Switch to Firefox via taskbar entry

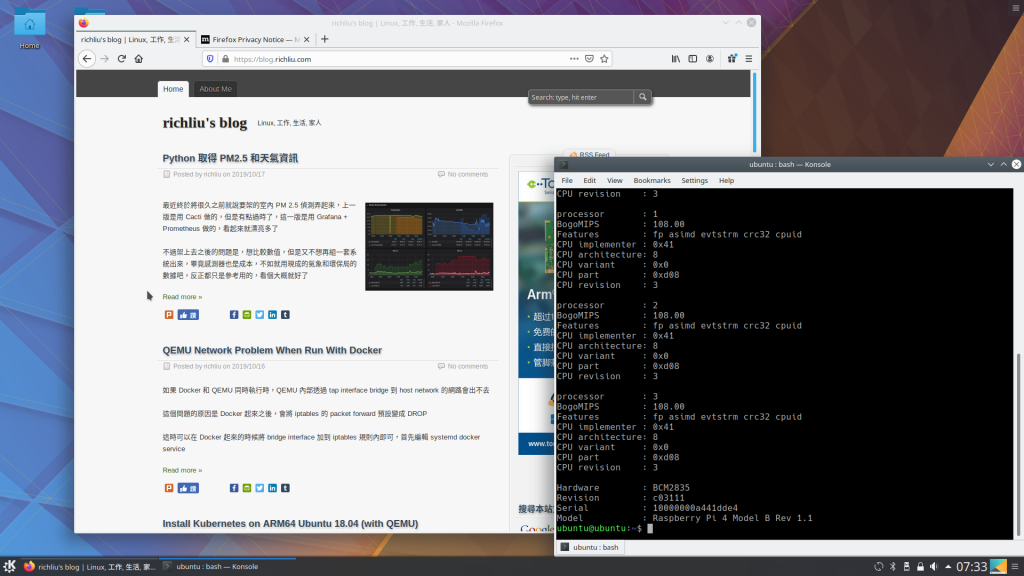[90, 567]
